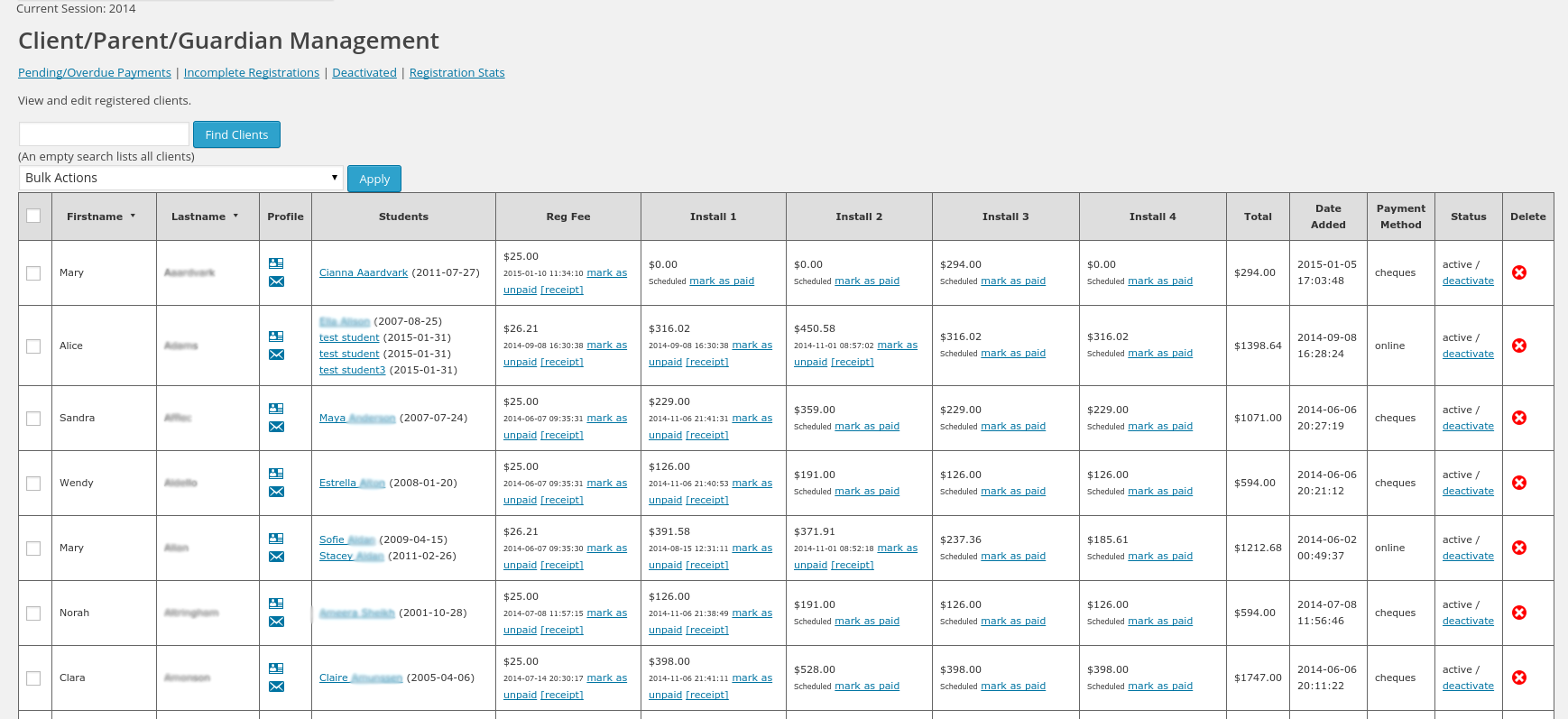
Task: Click the Students column header
Action: pyautogui.click(x=403, y=217)
